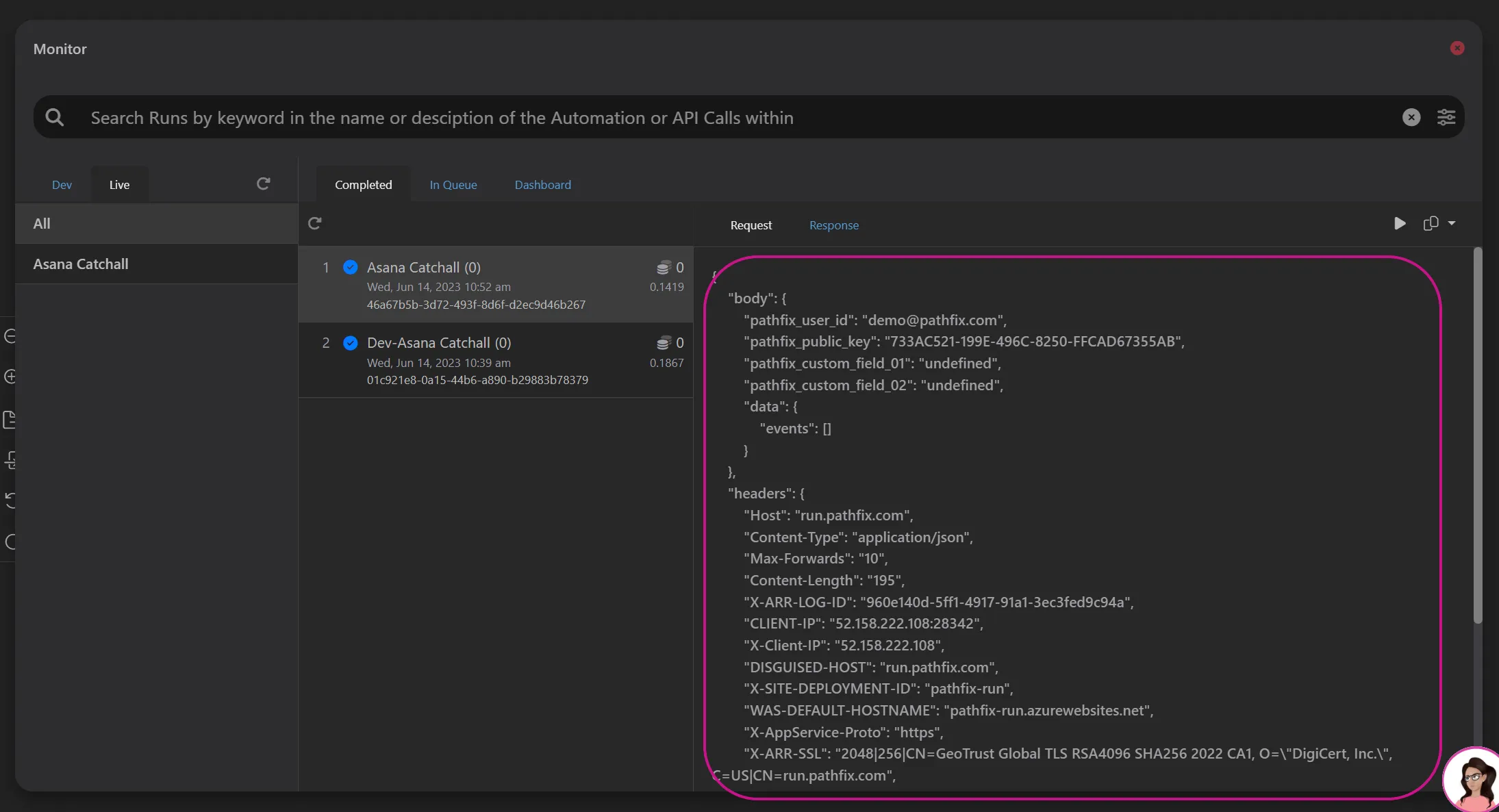Click the undo arrow icon on left edge
Screen dimensions: 1499x812
[x=10, y=500]
